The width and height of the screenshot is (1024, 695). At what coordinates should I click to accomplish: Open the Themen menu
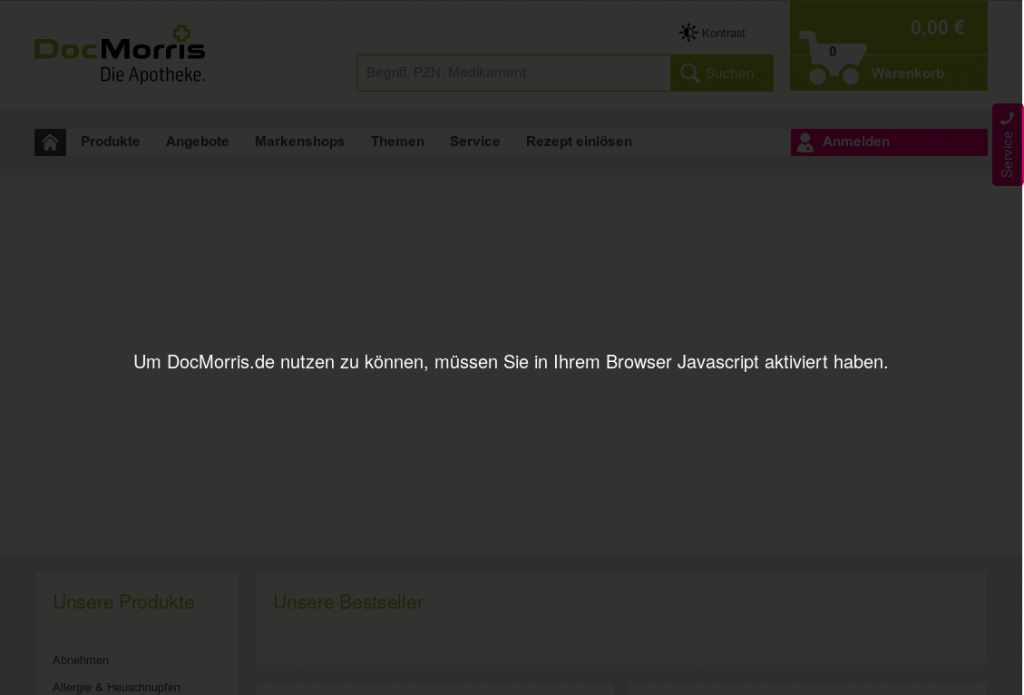point(398,142)
